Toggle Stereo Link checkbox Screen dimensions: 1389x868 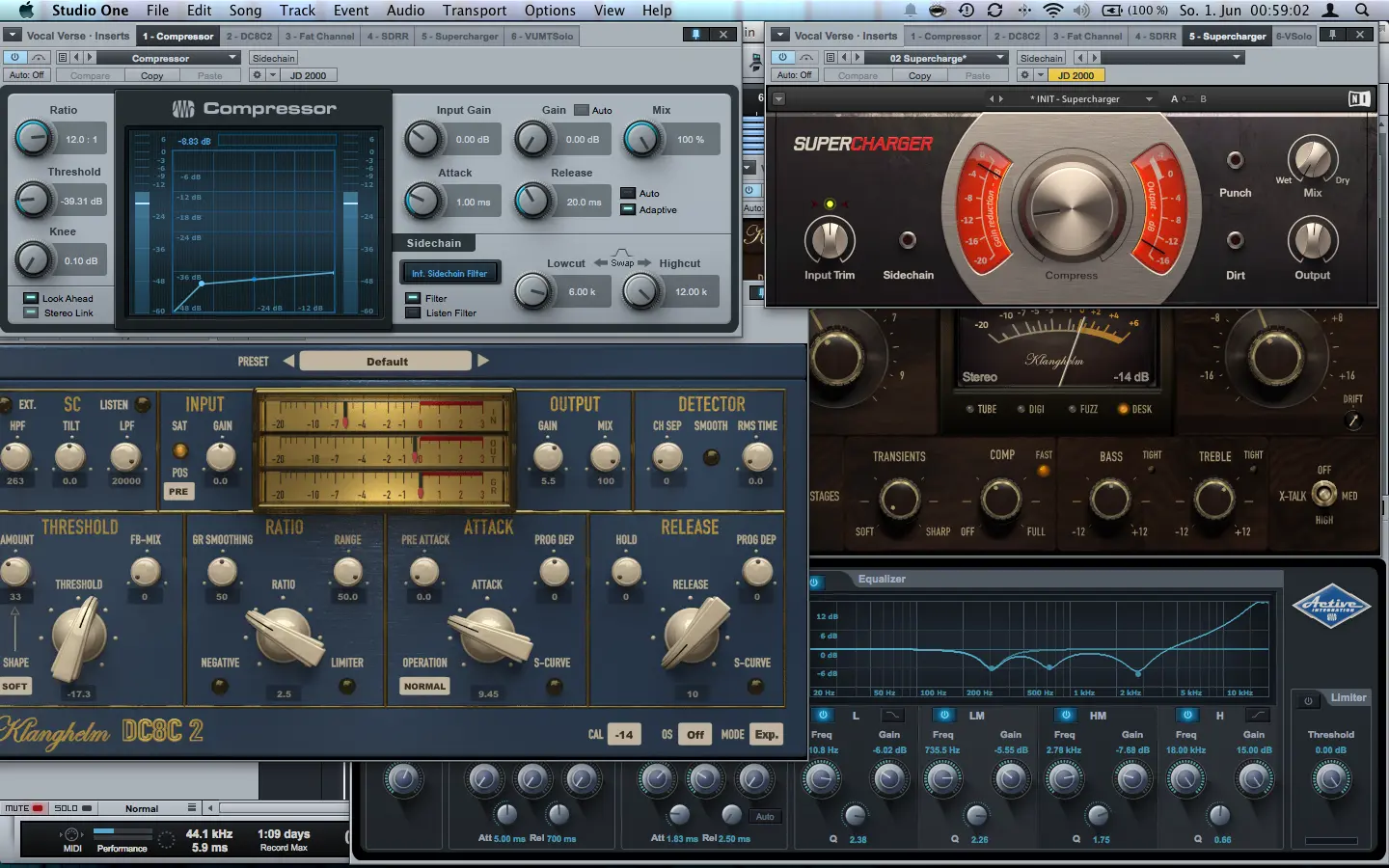[31, 312]
